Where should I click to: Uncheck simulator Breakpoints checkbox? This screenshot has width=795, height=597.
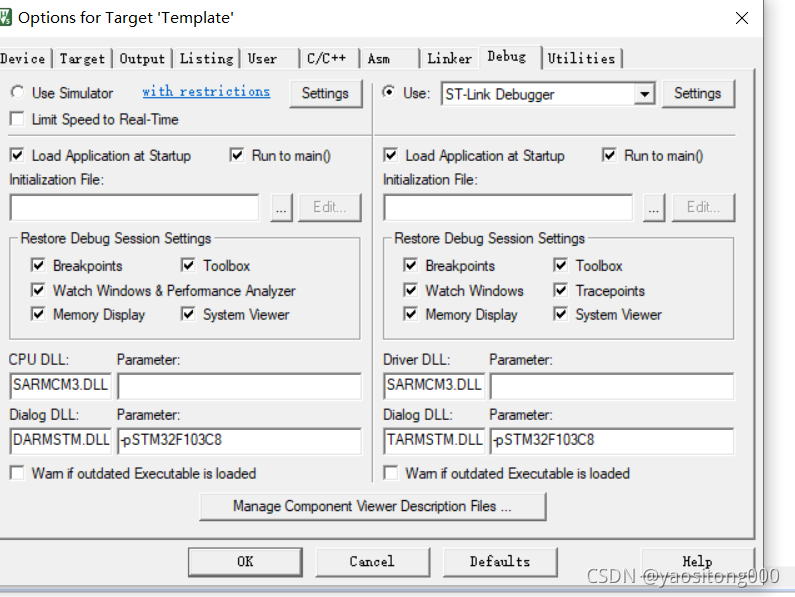point(38,265)
